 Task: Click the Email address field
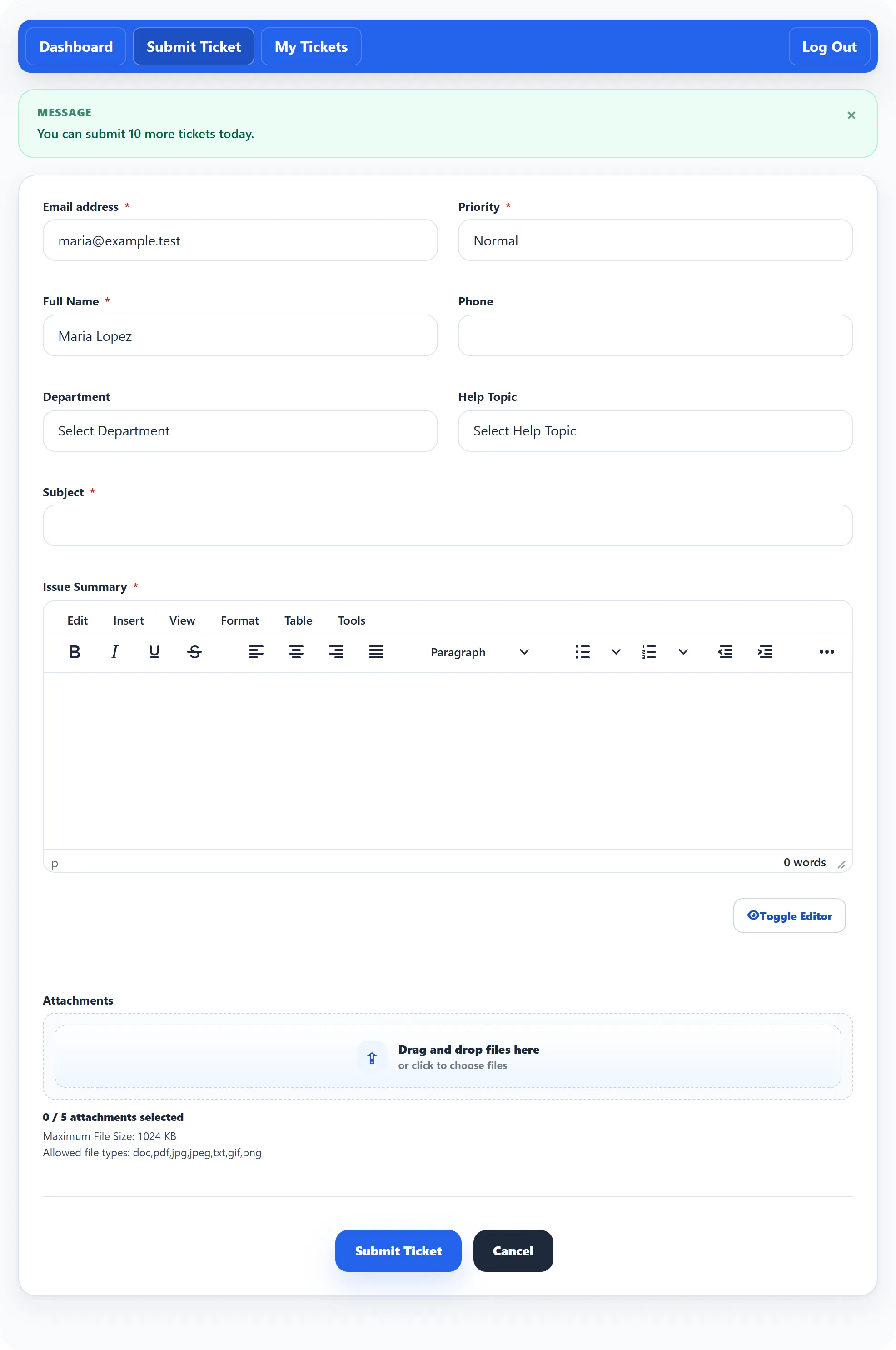[240, 240]
